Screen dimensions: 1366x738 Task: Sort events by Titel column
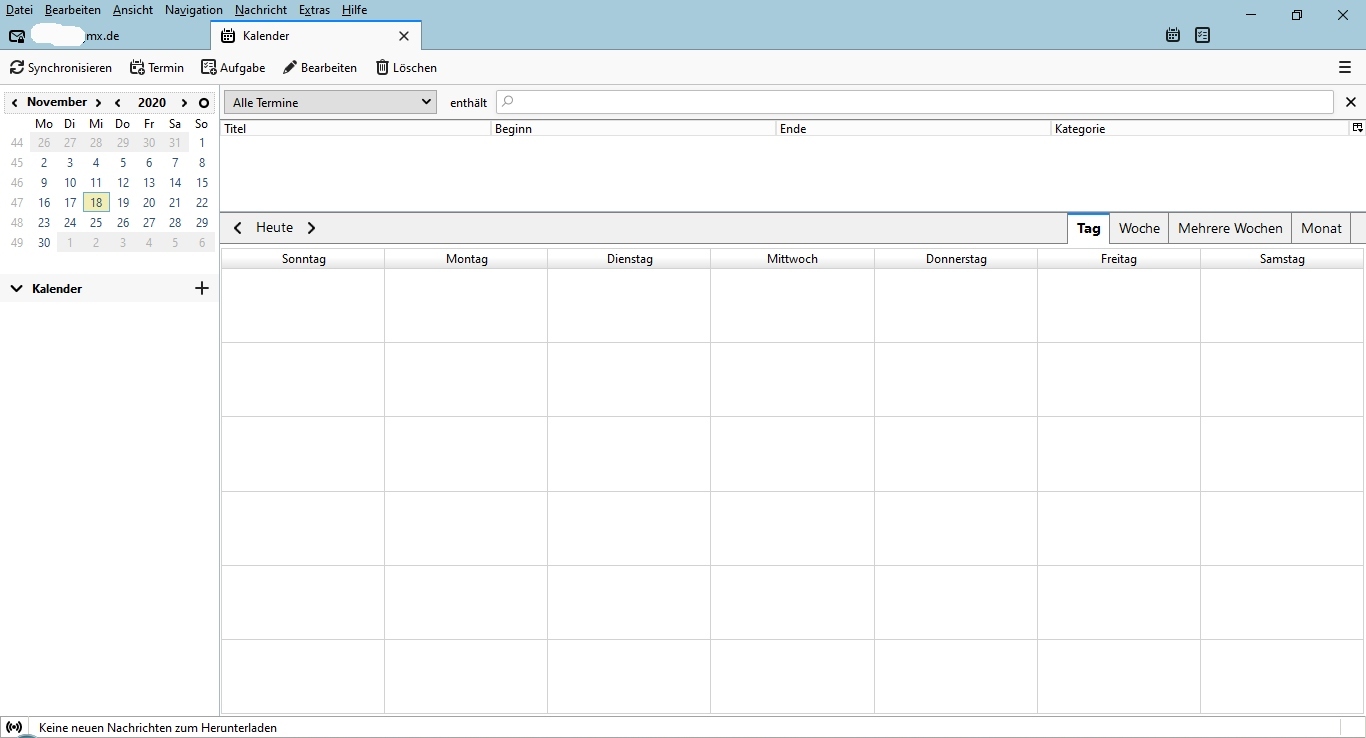click(355, 129)
